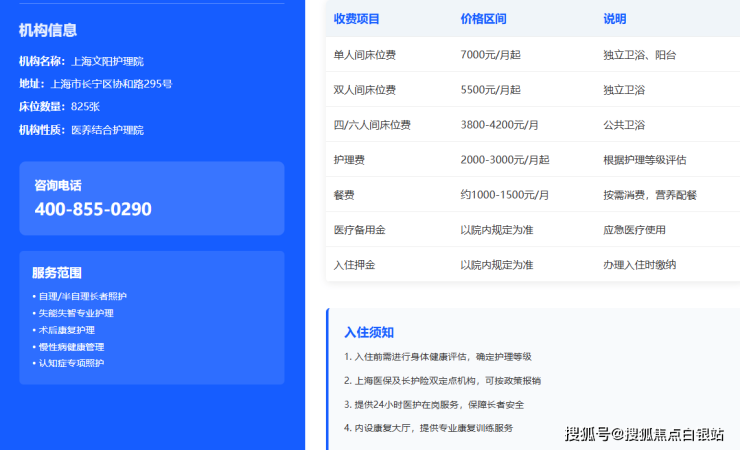Screen dimensions: 740x450
Task: Click the 机构信息 heading
Action: pos(48,30)
